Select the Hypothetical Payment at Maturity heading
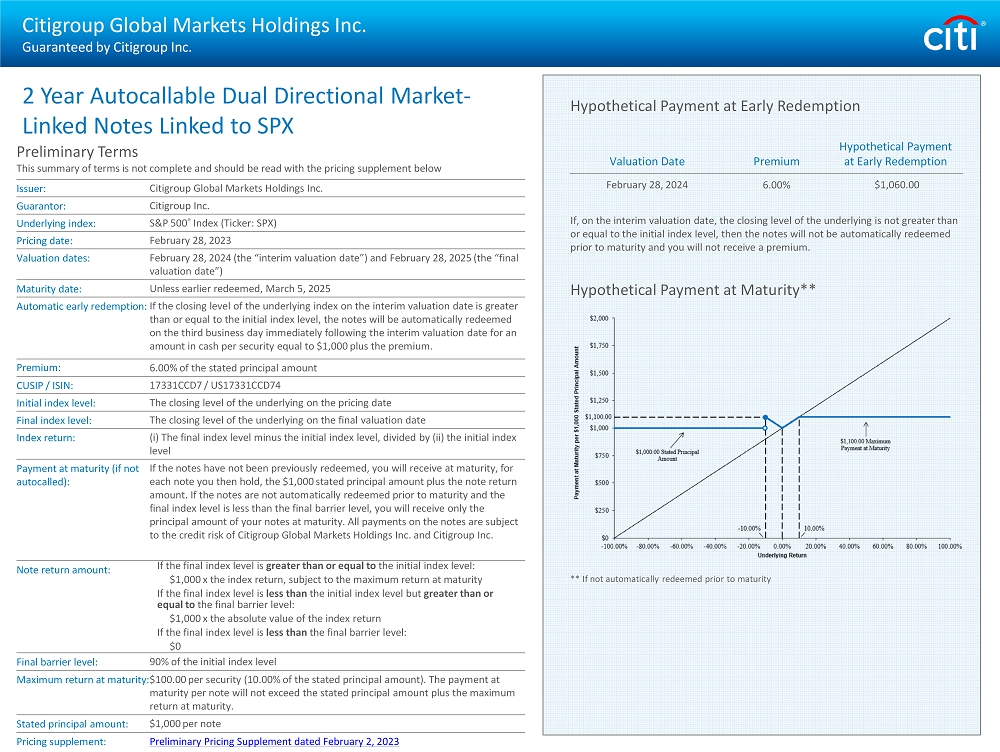The width and height of the screenshot is (1000, 752). tap(693, 290)
